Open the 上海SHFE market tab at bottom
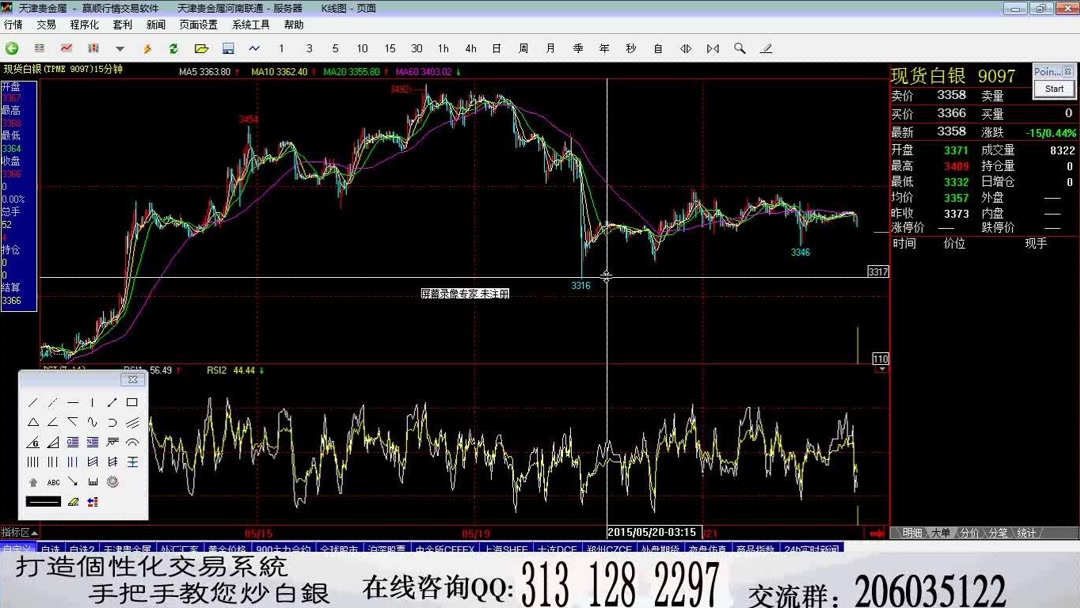This screenshot has height=608, width=1080. coord(508,548)
